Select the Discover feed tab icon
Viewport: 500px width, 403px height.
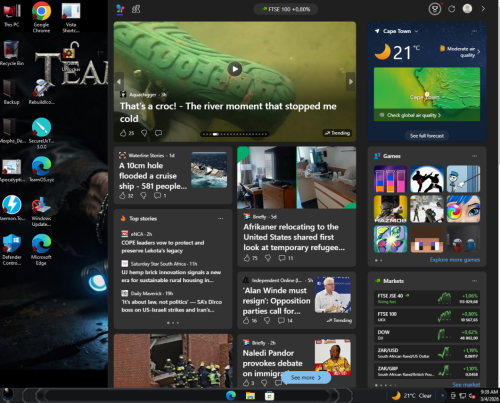click(120, 9)
